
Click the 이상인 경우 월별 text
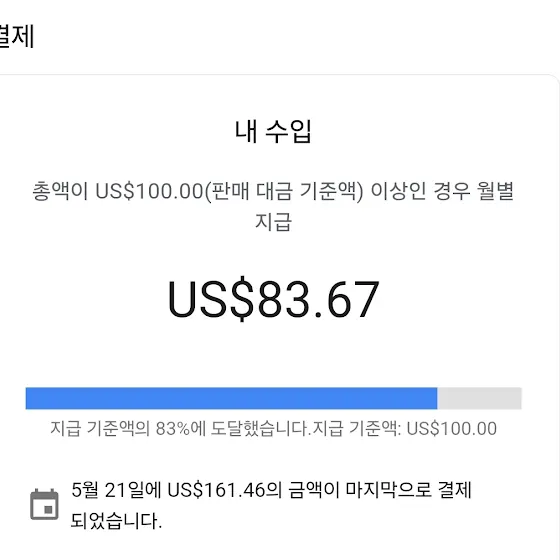point(442,191)
